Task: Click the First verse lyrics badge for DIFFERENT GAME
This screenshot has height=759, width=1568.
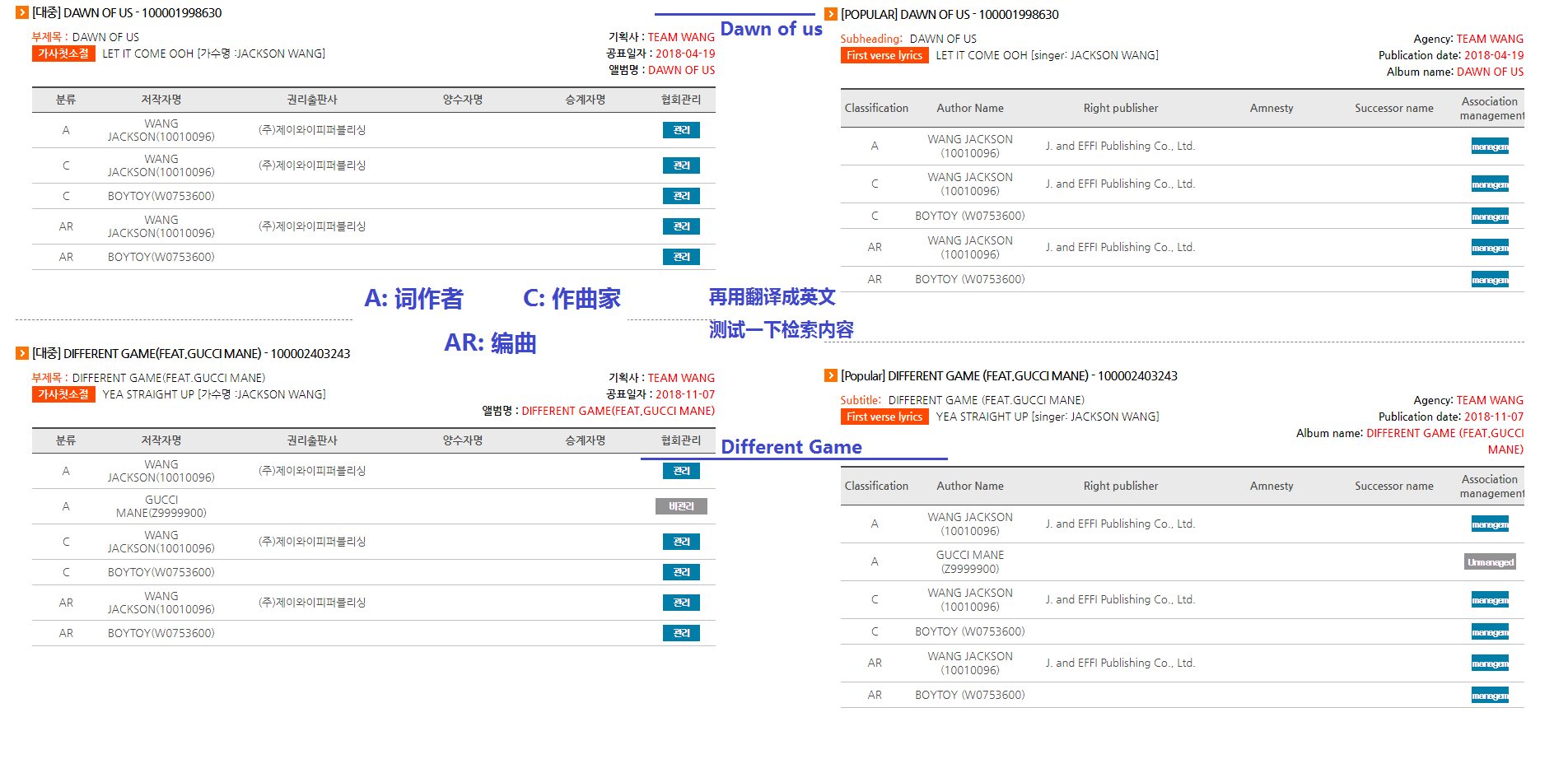Action: tap(884, 417)
